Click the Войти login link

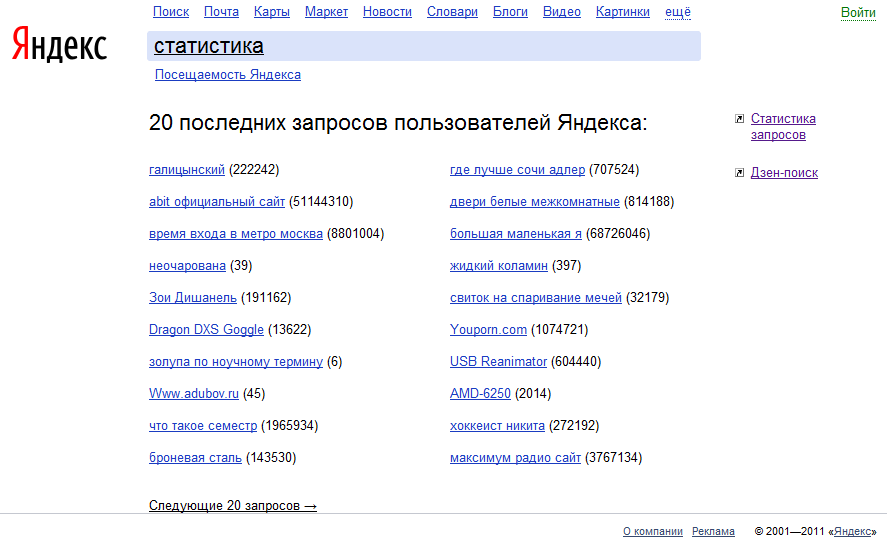pos(858,12)
